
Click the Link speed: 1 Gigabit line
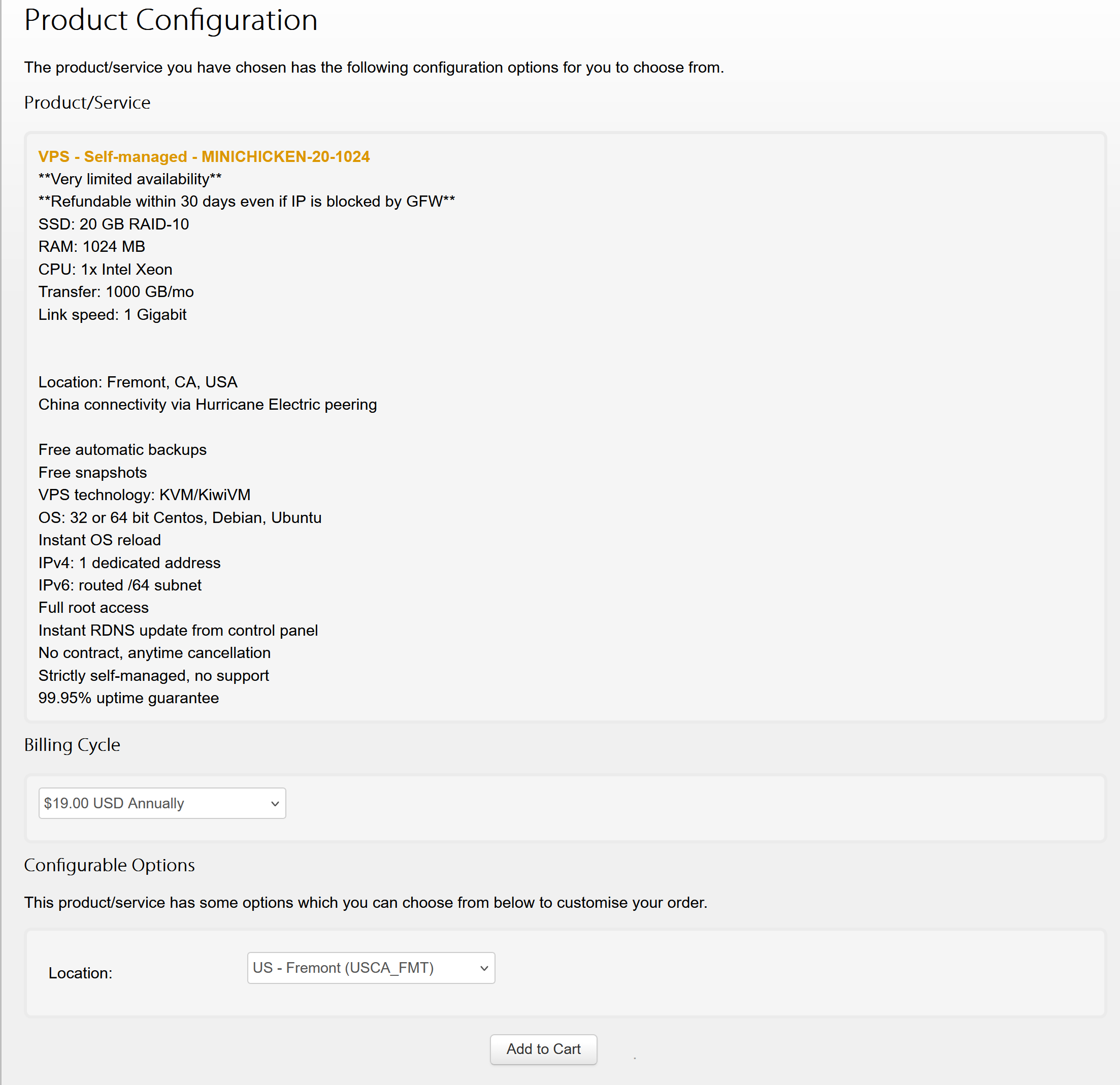[x=112, y=315]
